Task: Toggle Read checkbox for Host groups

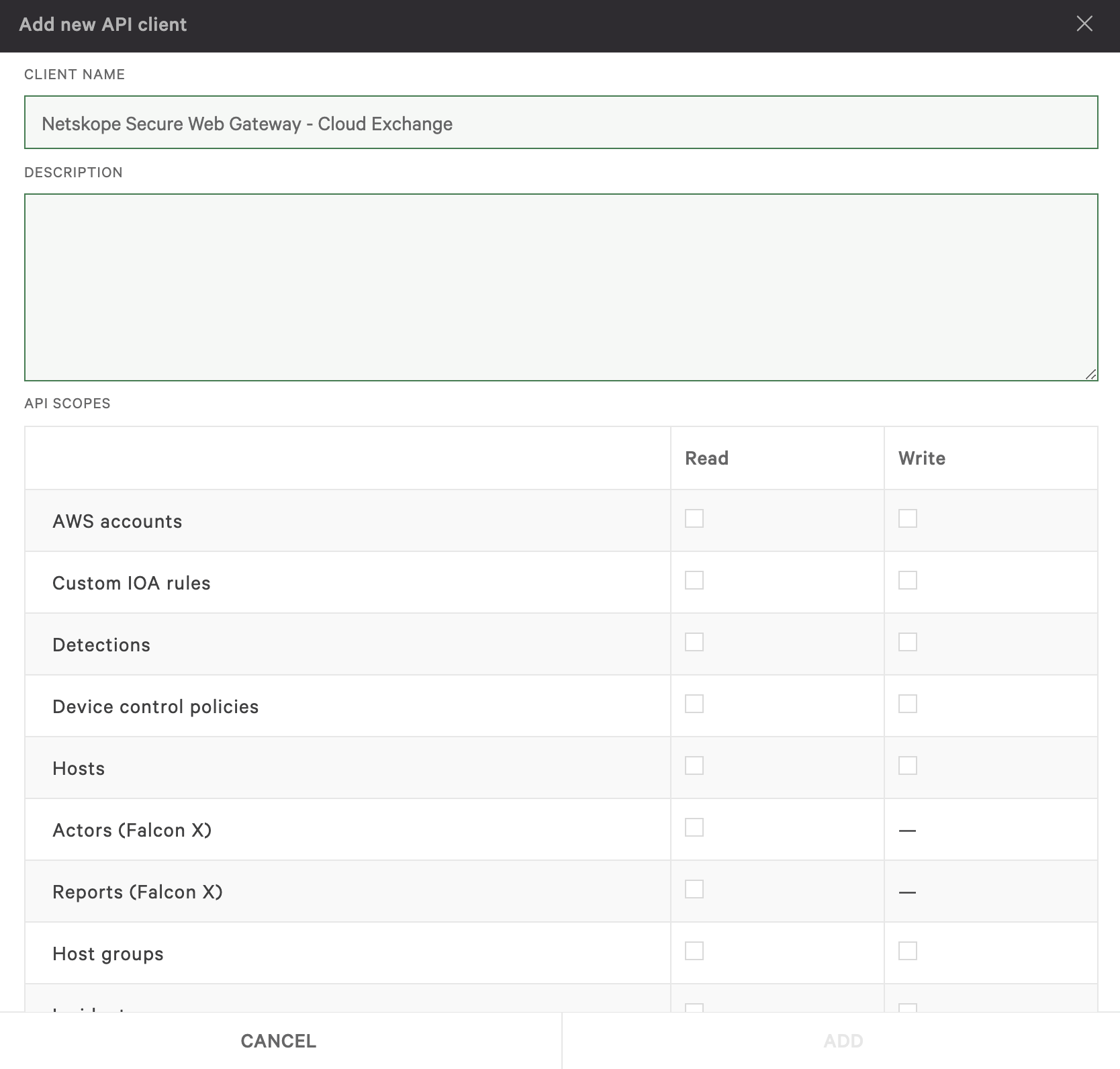Action: (694, 951)
